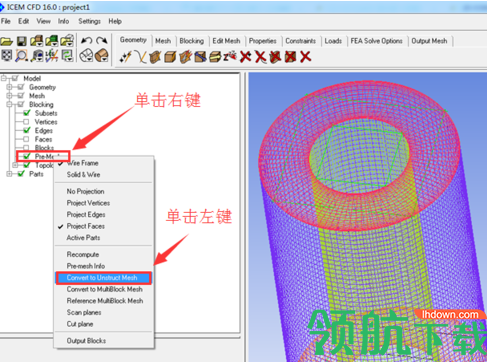Toggle the Pre-Mesh checkbox
The width and height of the screenshot is (487, 362).
click(27, 156)
